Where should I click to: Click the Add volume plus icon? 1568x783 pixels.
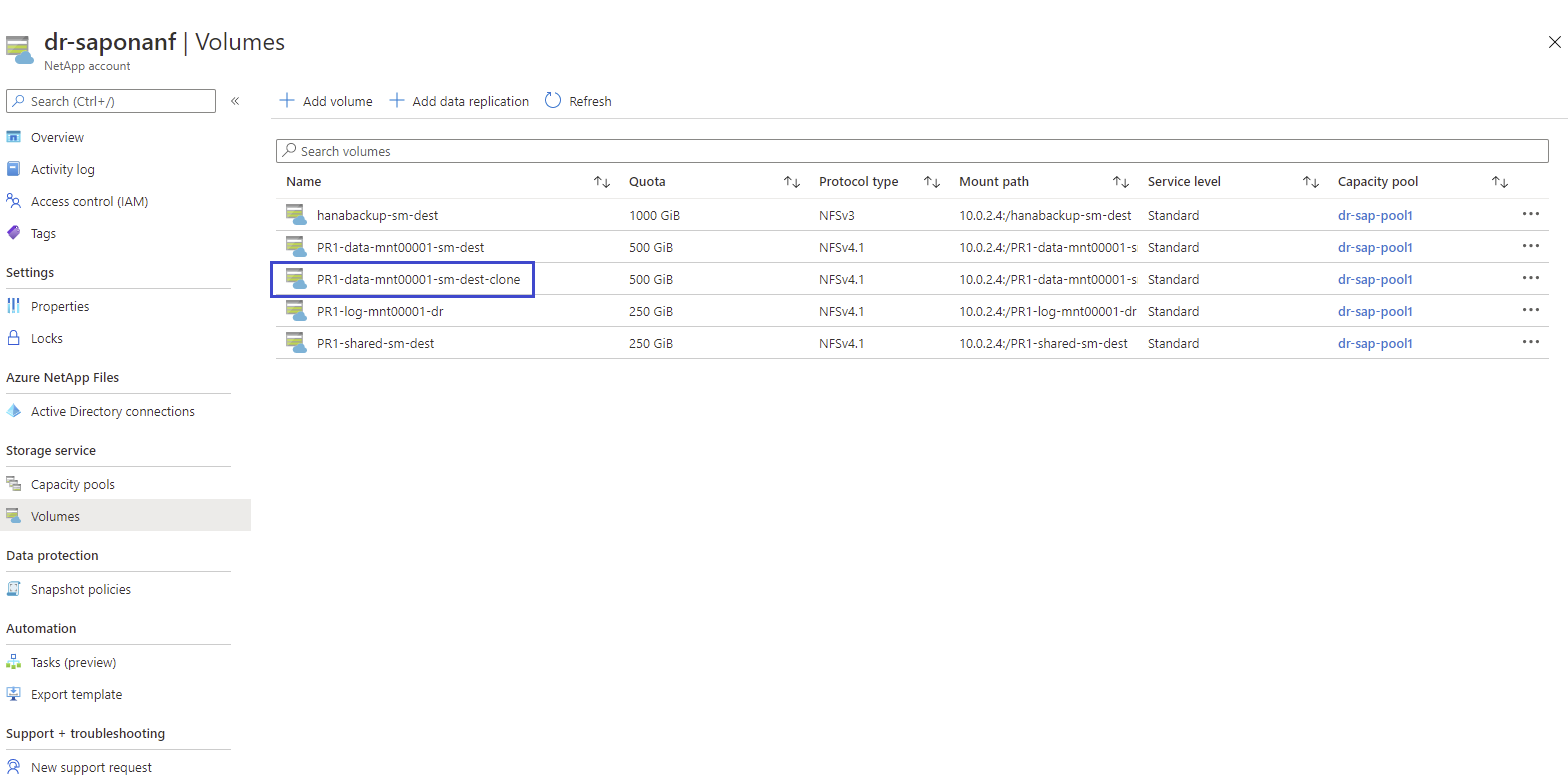coord(287,101)
